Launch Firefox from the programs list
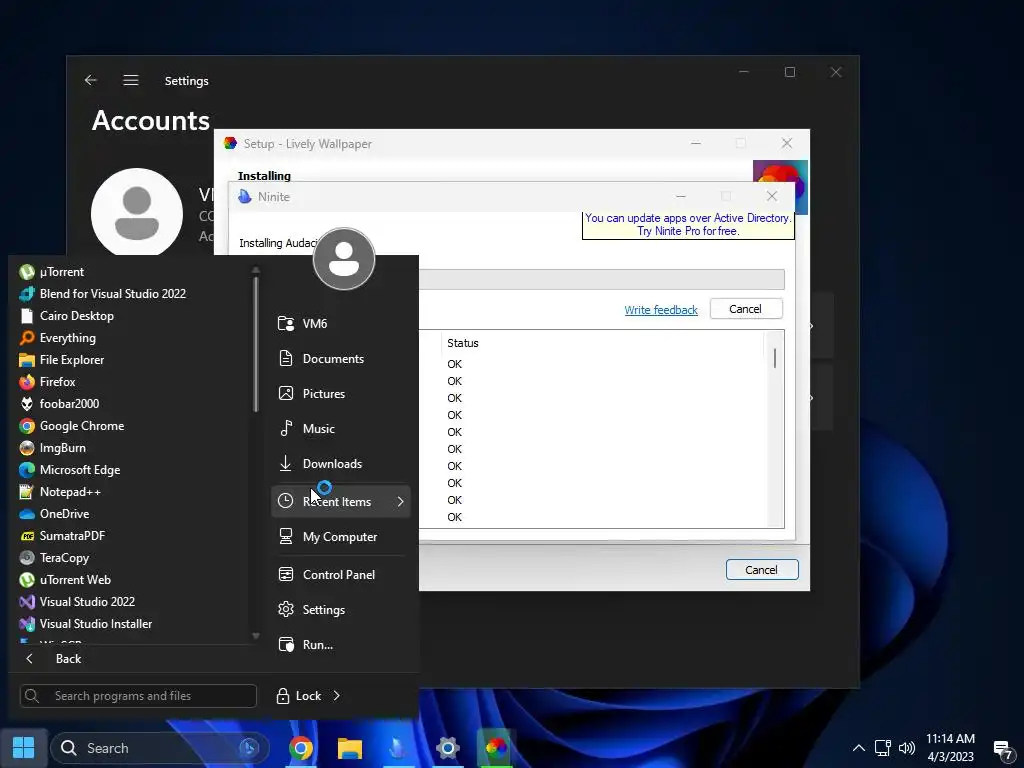Image resolution: width=1024 pixels, height=768 pixels. tap(48, 381)
